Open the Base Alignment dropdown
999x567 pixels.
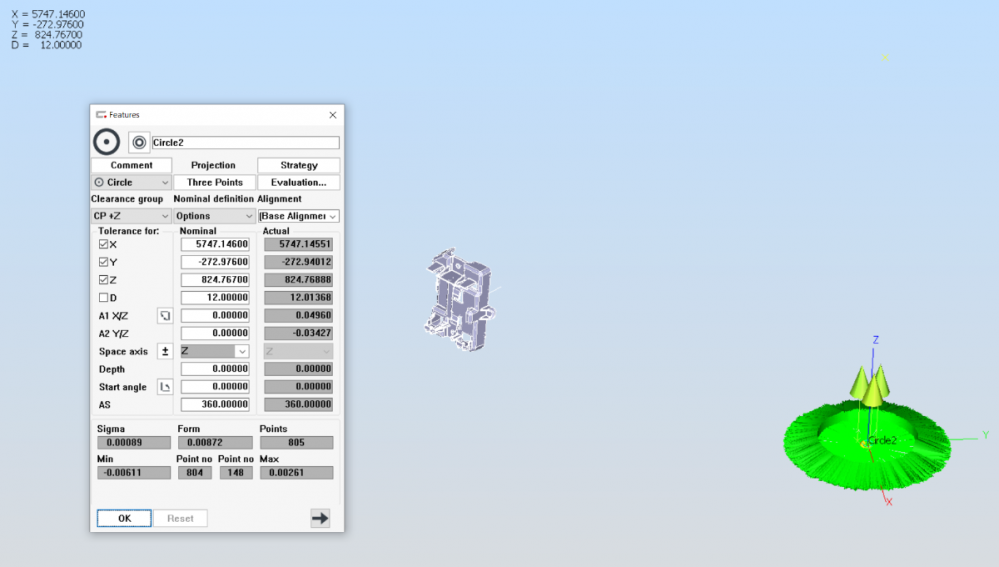click(x=298, y=216)
